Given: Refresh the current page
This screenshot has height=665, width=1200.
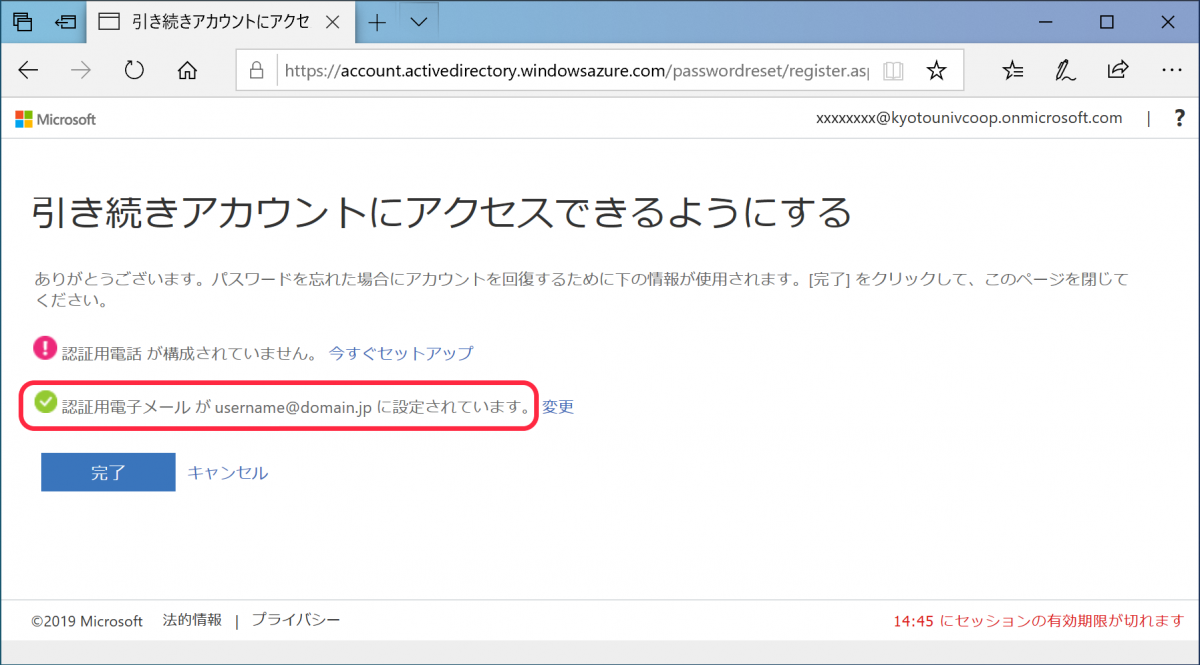Looking at the screenshot, I should [x=133, y=70].
